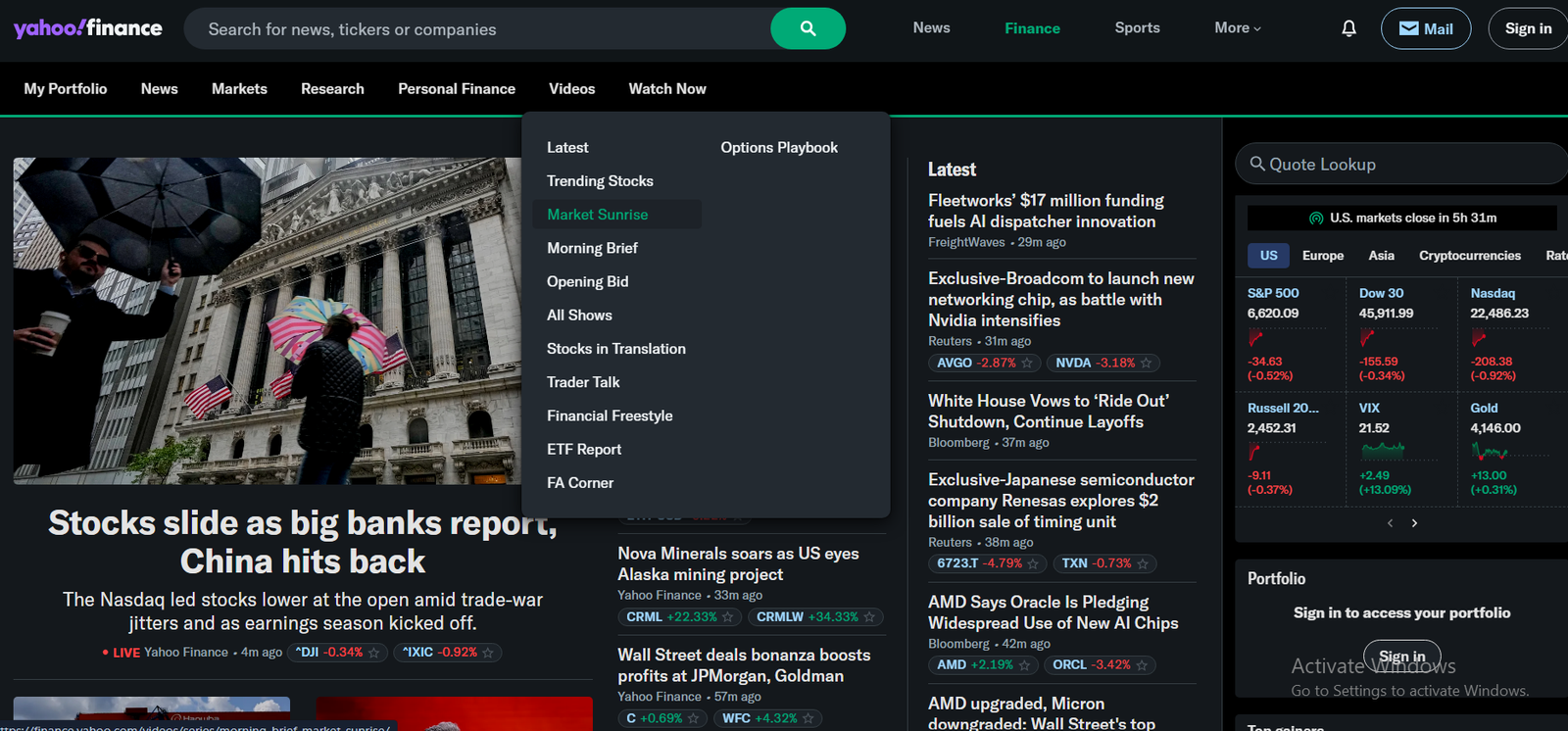Star the ^IXIC ticker chip
Screen dimensions: 1568x731
pos(488,653)
